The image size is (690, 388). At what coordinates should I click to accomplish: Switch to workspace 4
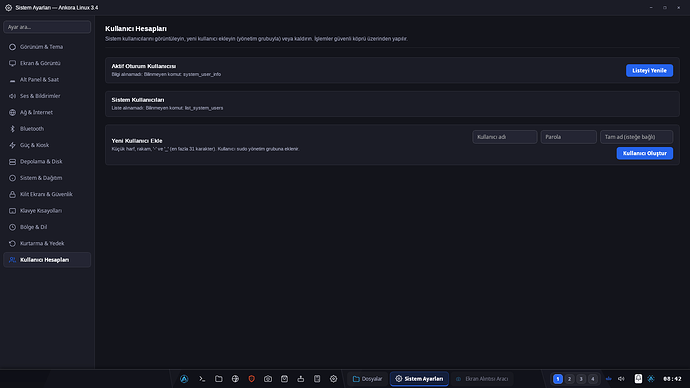593,379
